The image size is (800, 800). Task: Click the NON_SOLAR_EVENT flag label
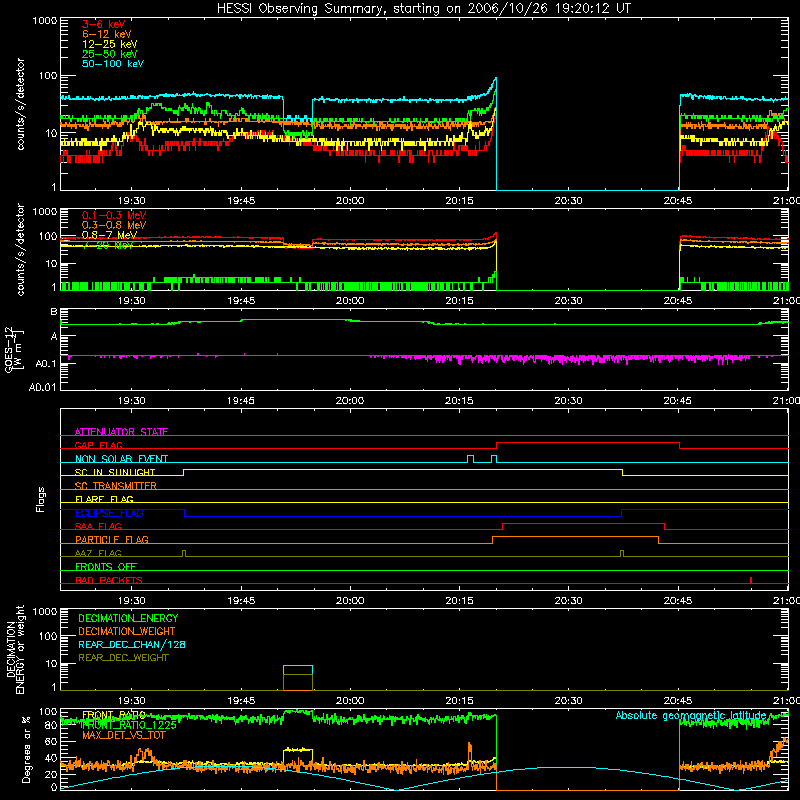[121, 459]
